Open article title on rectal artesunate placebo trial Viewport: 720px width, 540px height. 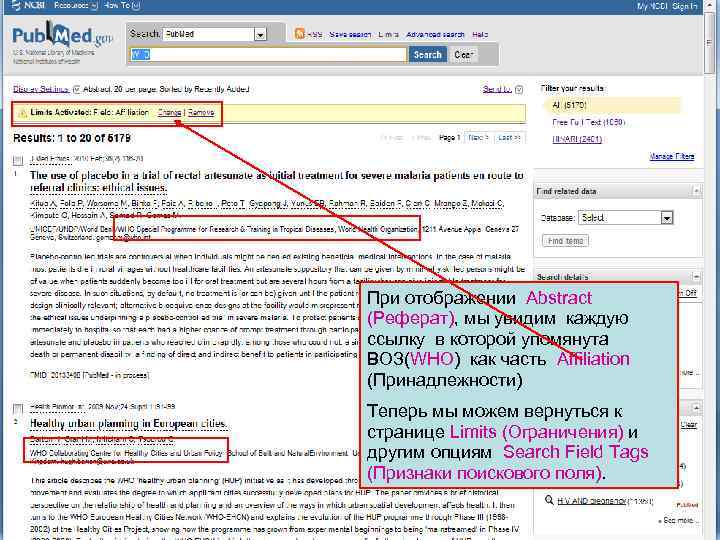tap(276, 181)
